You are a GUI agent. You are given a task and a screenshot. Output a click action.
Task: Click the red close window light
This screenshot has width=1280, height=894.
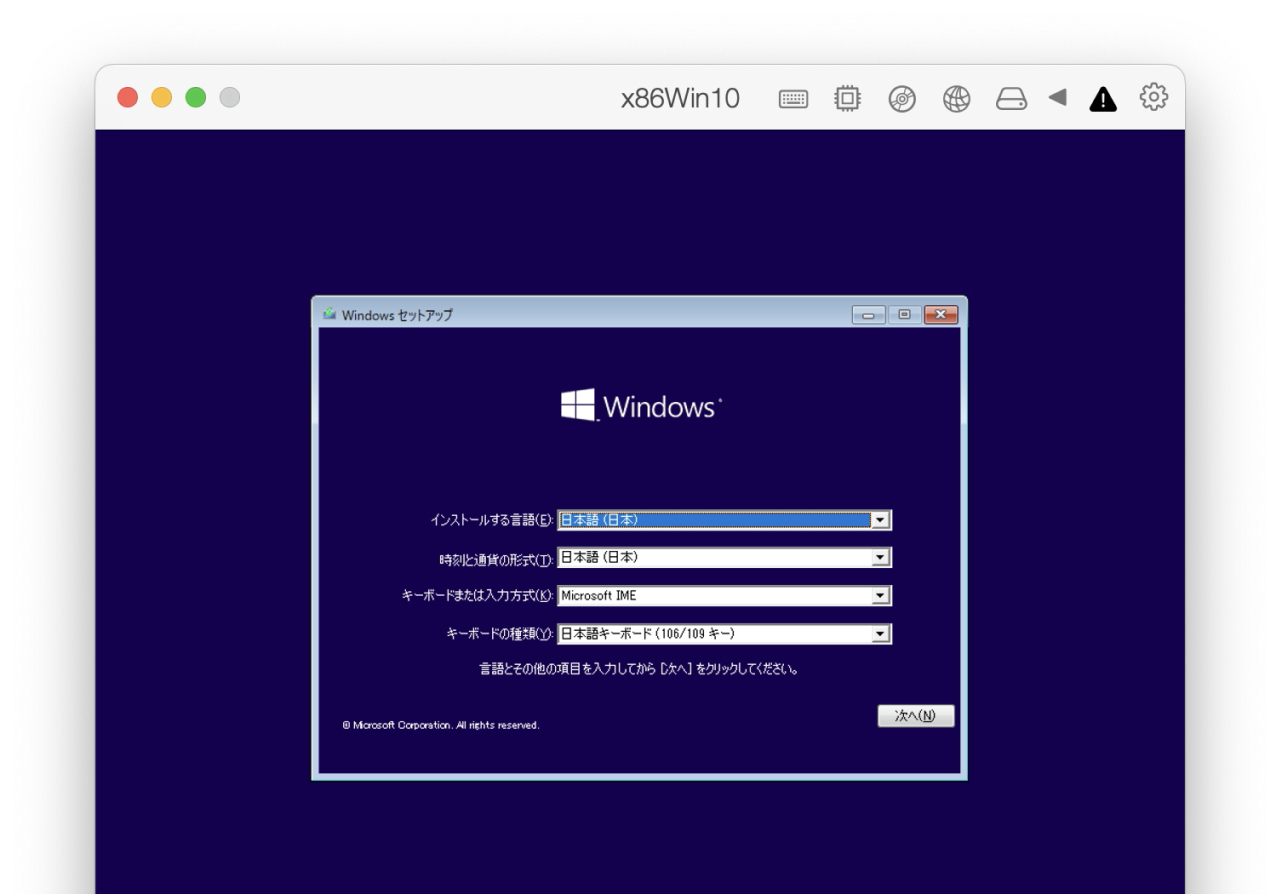tap(128, 97)
